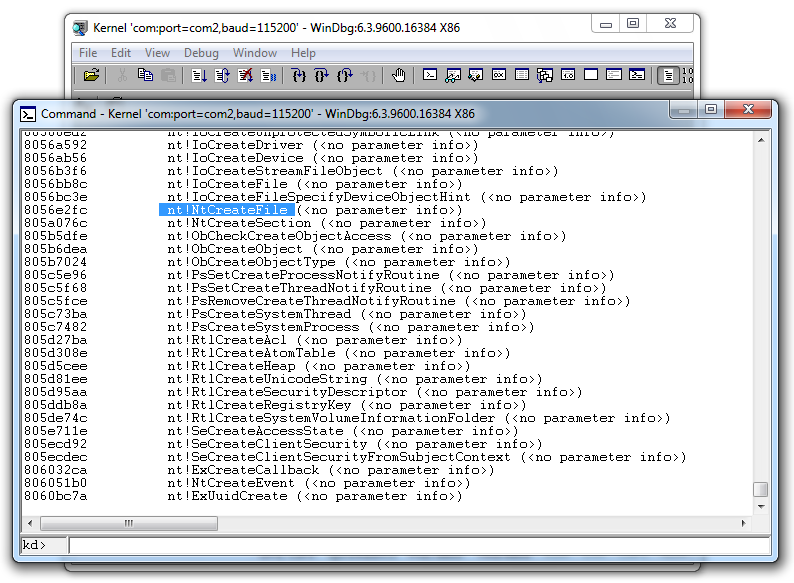Click the horizontal scrollbar thumb

coord(129,523)
